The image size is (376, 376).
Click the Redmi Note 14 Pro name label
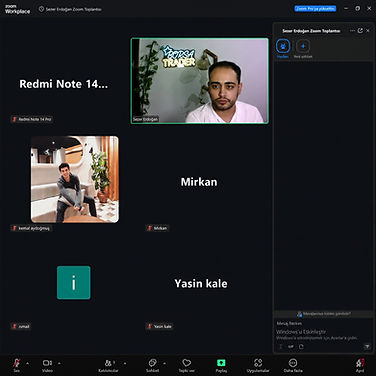[32, 119]
